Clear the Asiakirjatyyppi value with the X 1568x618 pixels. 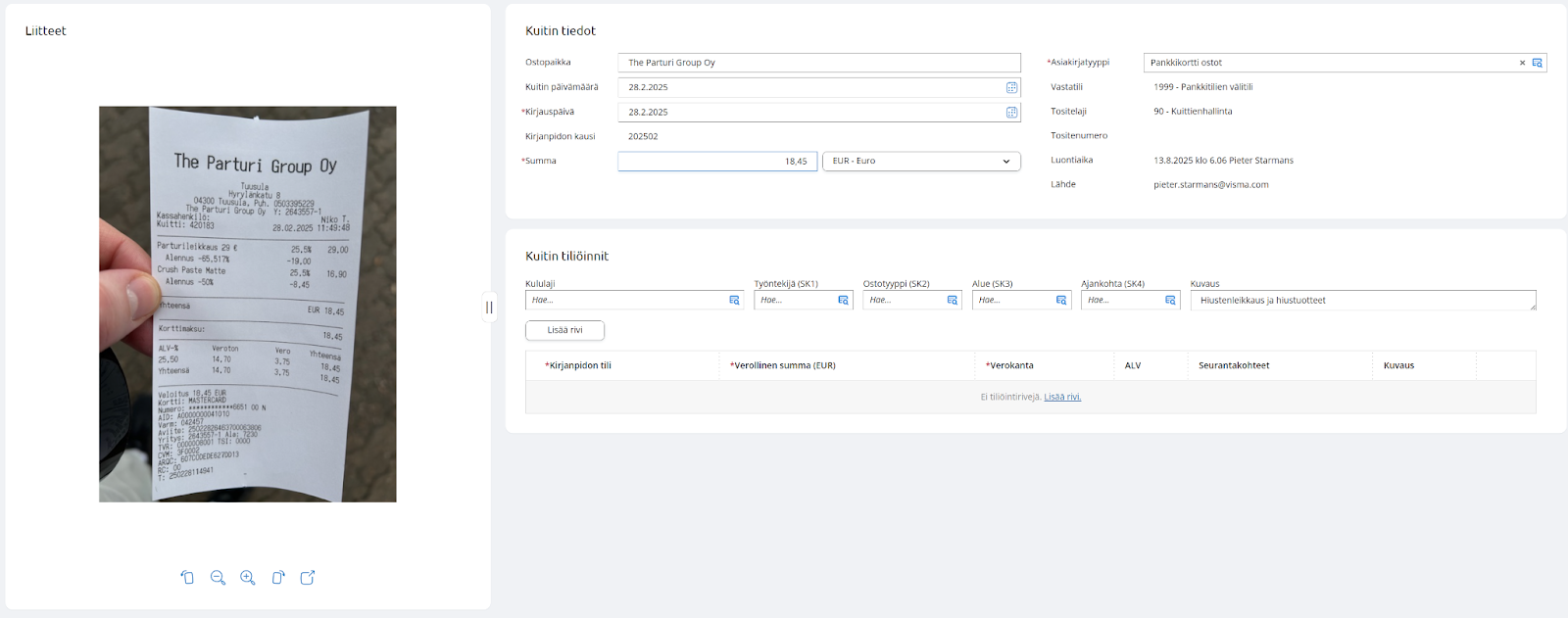coord(1522,63)
